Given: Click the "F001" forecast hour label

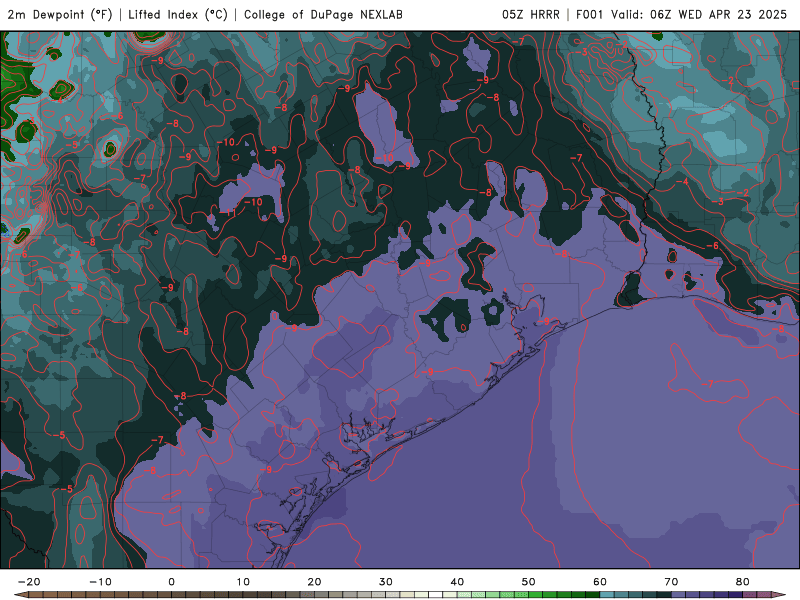Looking at the screenshot, I should (591, 15).
